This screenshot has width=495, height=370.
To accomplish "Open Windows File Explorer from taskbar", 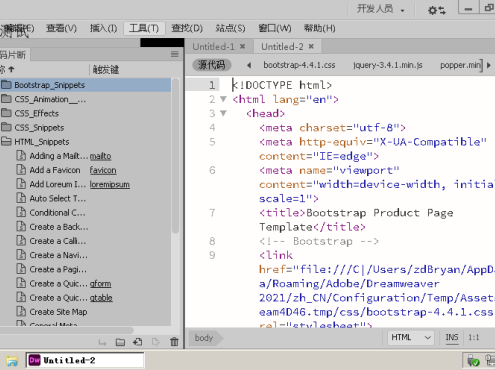I will (12, 361).
